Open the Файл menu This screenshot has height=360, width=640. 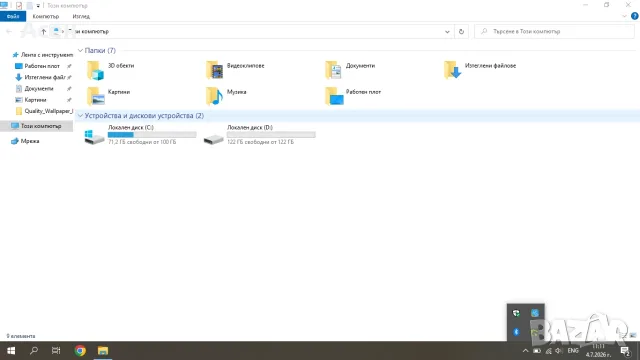pos(13,16)
